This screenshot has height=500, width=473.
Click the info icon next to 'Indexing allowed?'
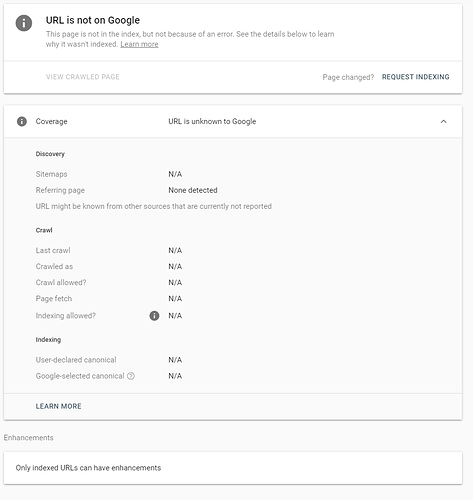pyautogui.click(x=154, y=315)
